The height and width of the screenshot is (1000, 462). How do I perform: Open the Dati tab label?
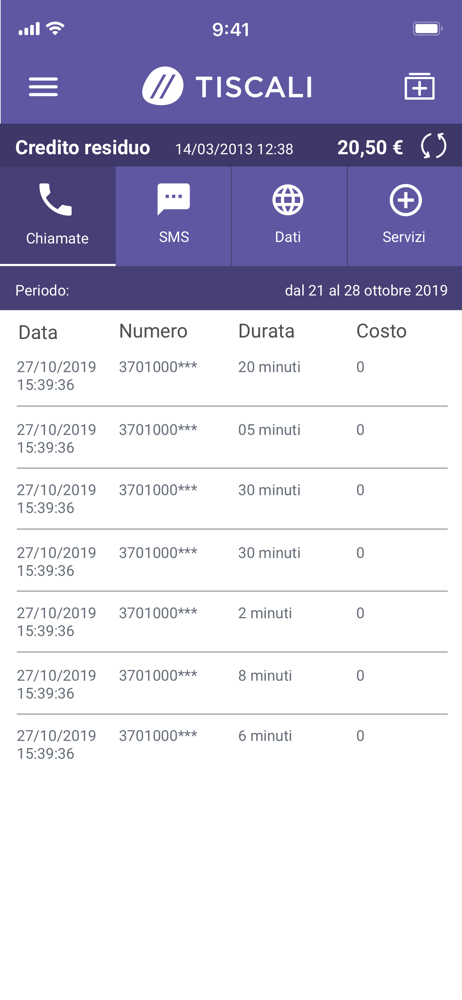288,237
